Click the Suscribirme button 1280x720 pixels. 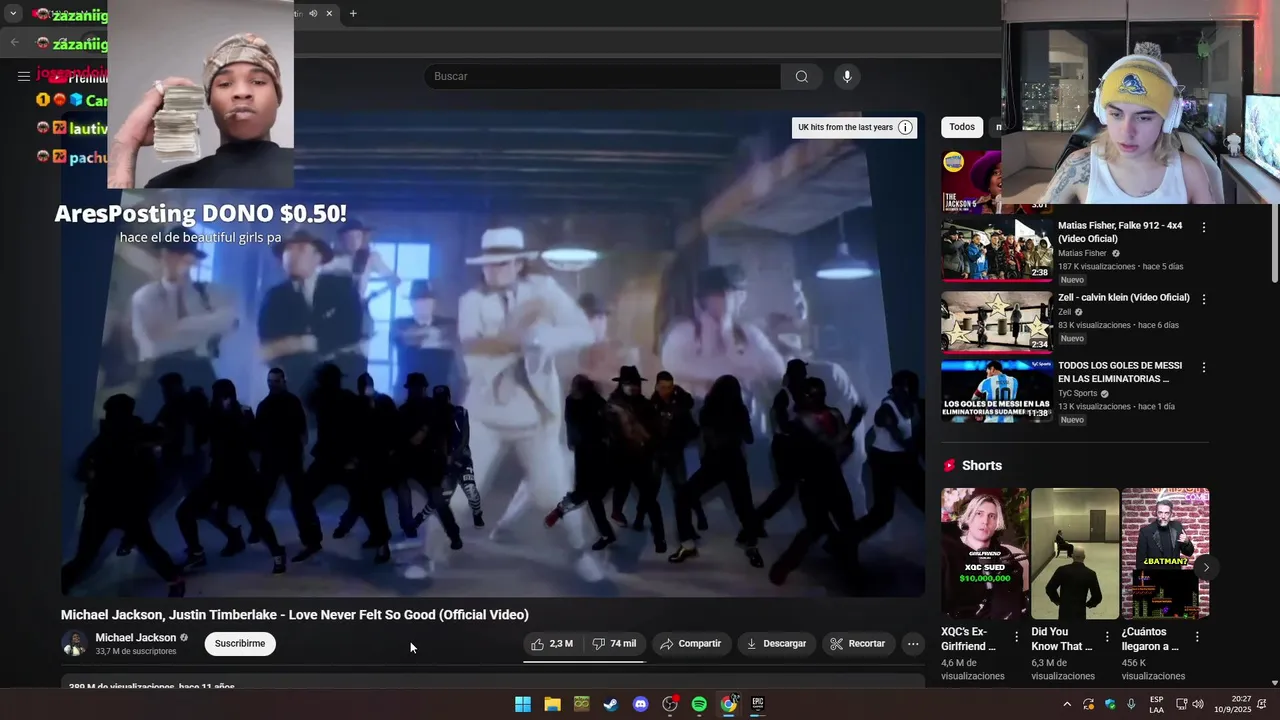[x=240, y=643]
